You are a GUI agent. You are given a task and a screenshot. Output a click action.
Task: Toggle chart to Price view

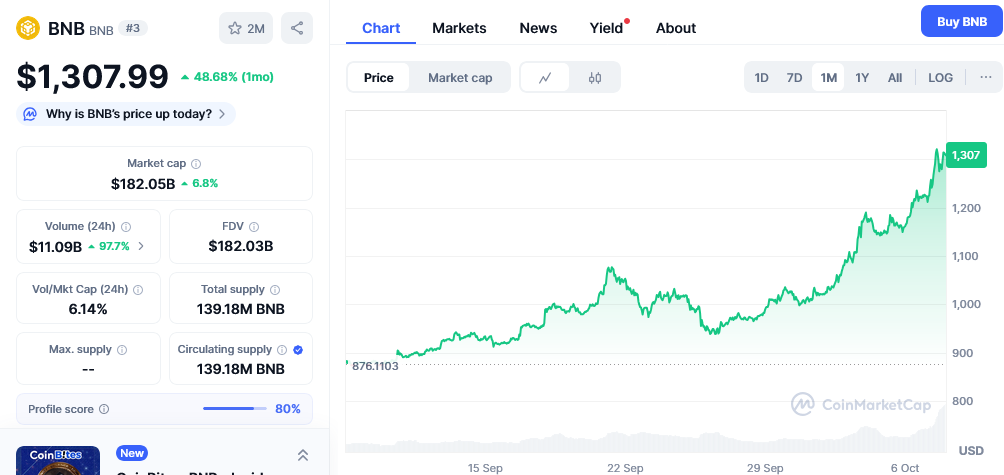click(x=378, y=78)
